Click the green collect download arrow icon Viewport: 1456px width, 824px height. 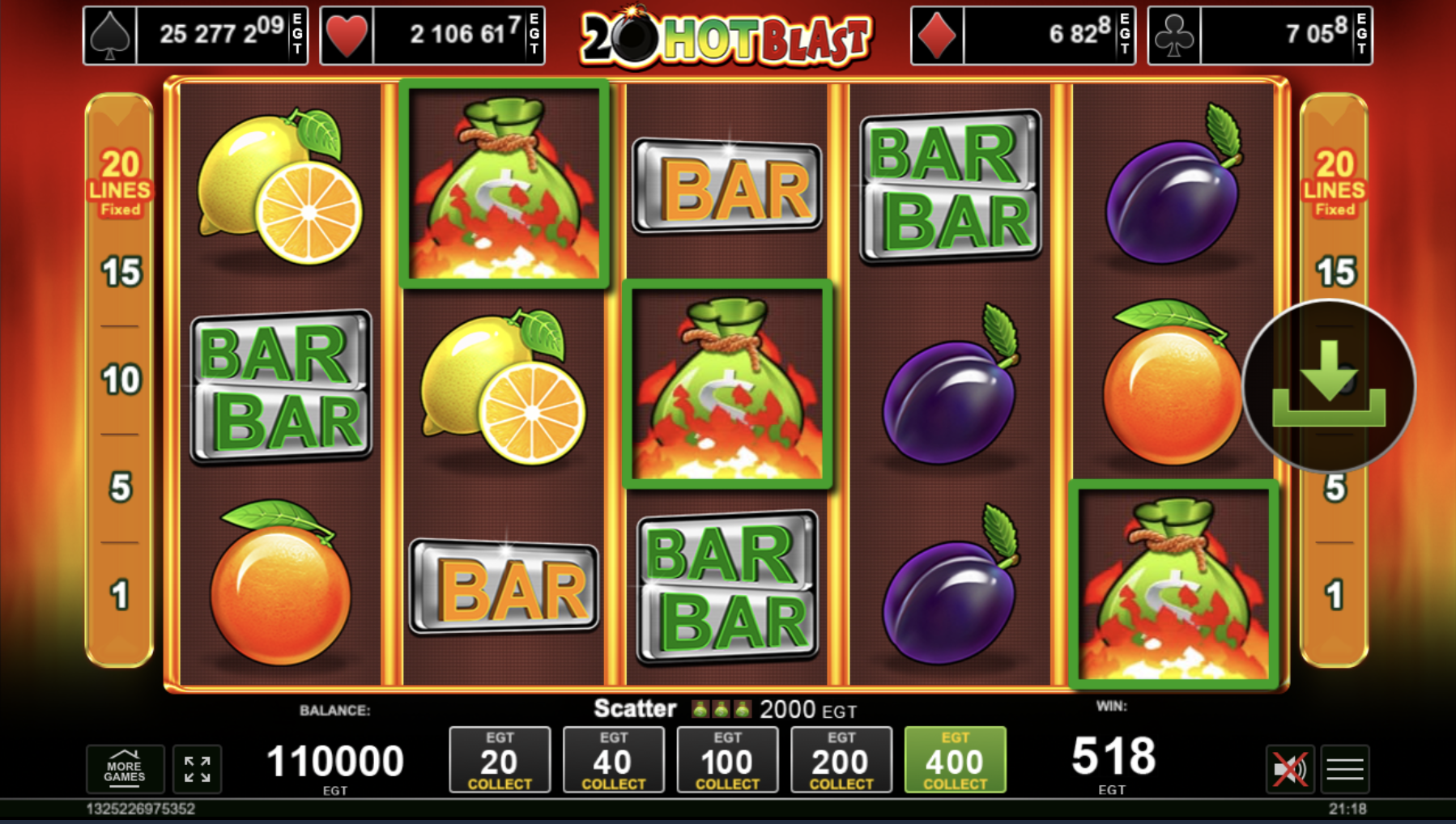1329,384
